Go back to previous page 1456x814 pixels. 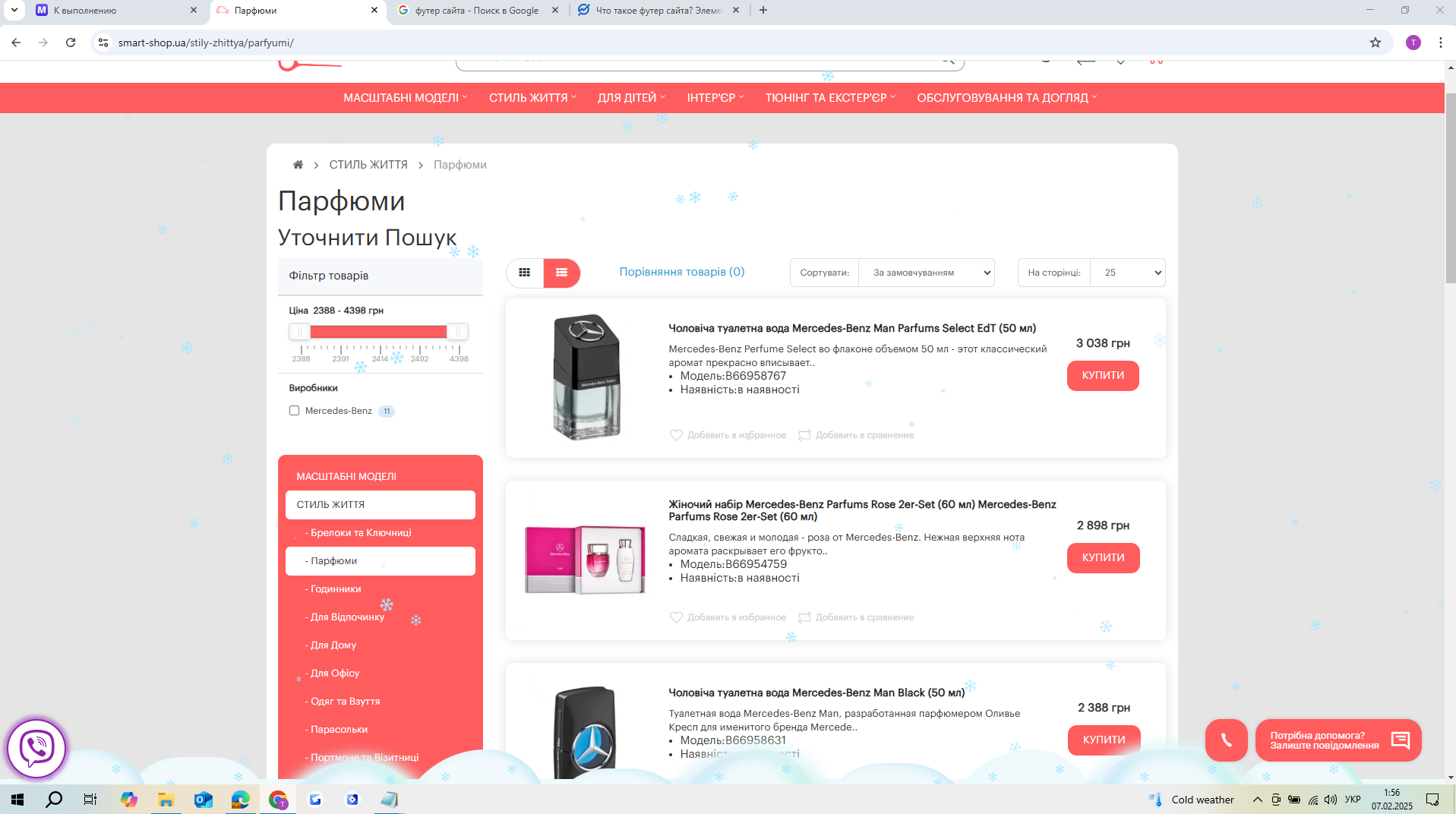(16, 43)
